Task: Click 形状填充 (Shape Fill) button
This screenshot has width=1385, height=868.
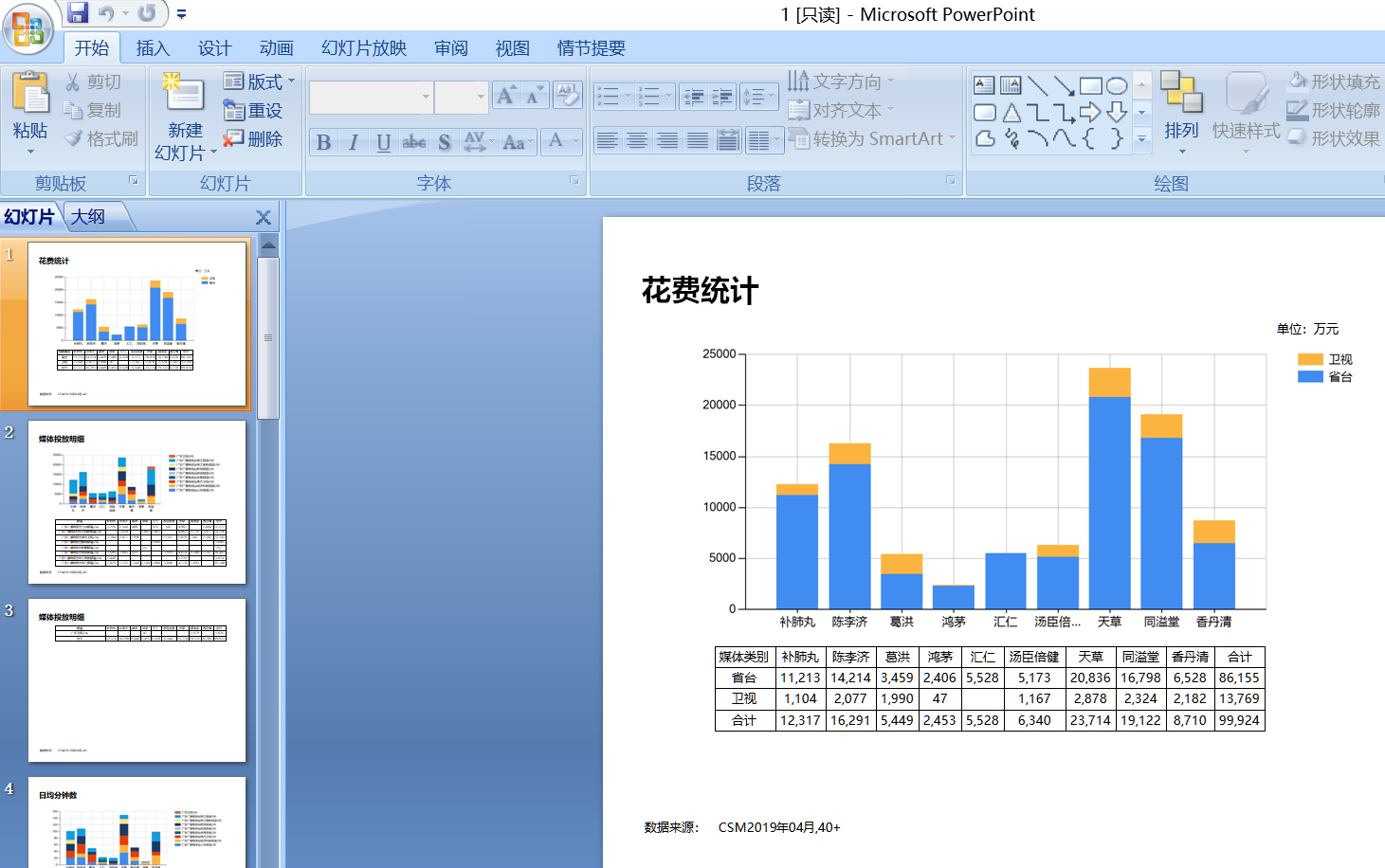Action: point(1334,81)
